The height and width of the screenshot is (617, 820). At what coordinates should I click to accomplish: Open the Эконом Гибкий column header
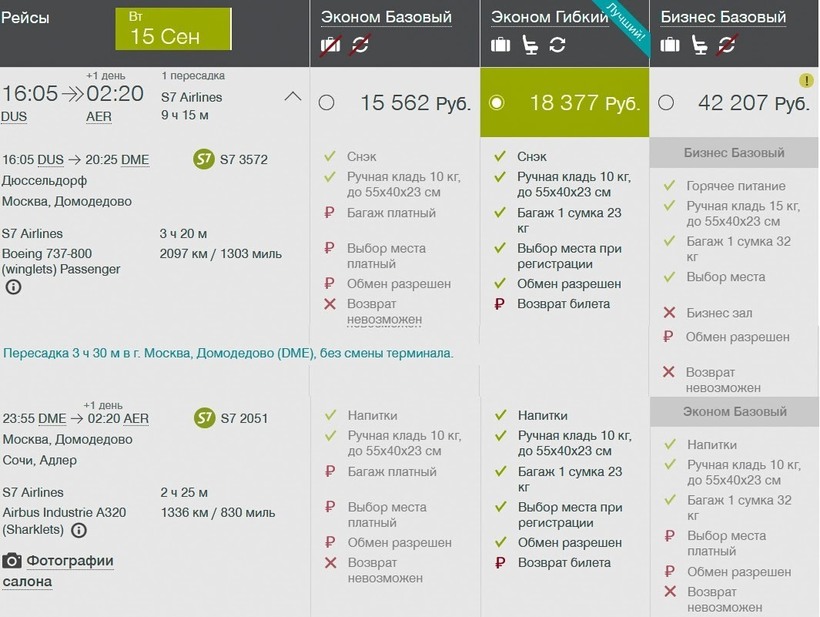click(x=550, y=17)
